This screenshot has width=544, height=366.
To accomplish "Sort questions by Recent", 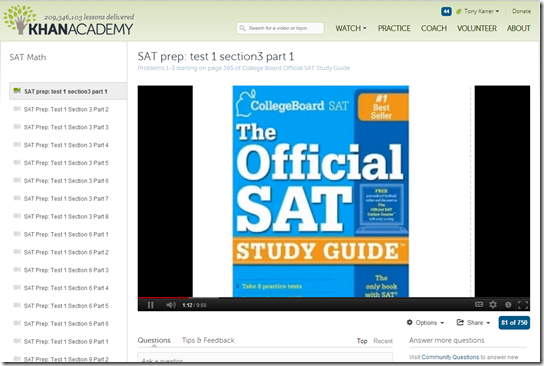I will 383,341.
